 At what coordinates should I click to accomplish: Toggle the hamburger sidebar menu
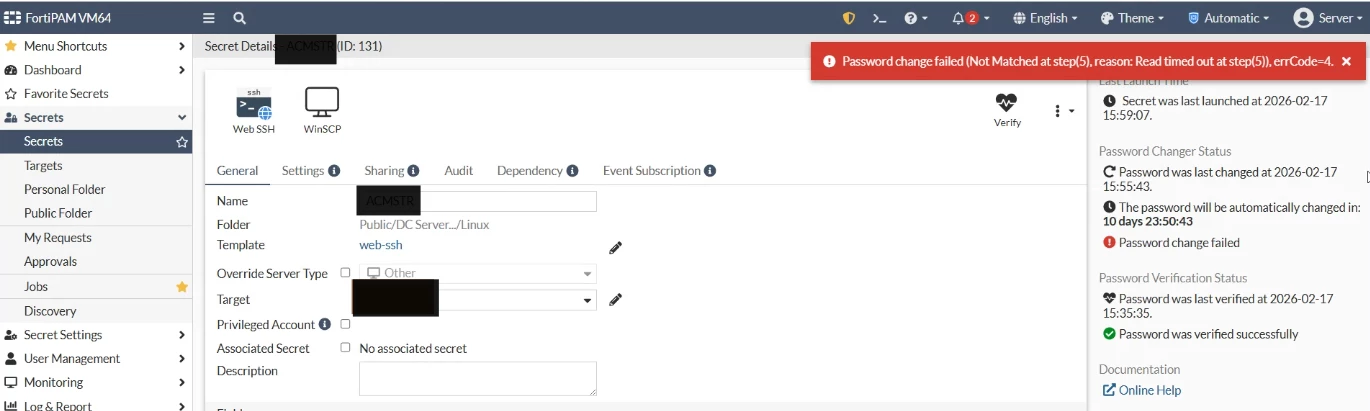point(209,18)
